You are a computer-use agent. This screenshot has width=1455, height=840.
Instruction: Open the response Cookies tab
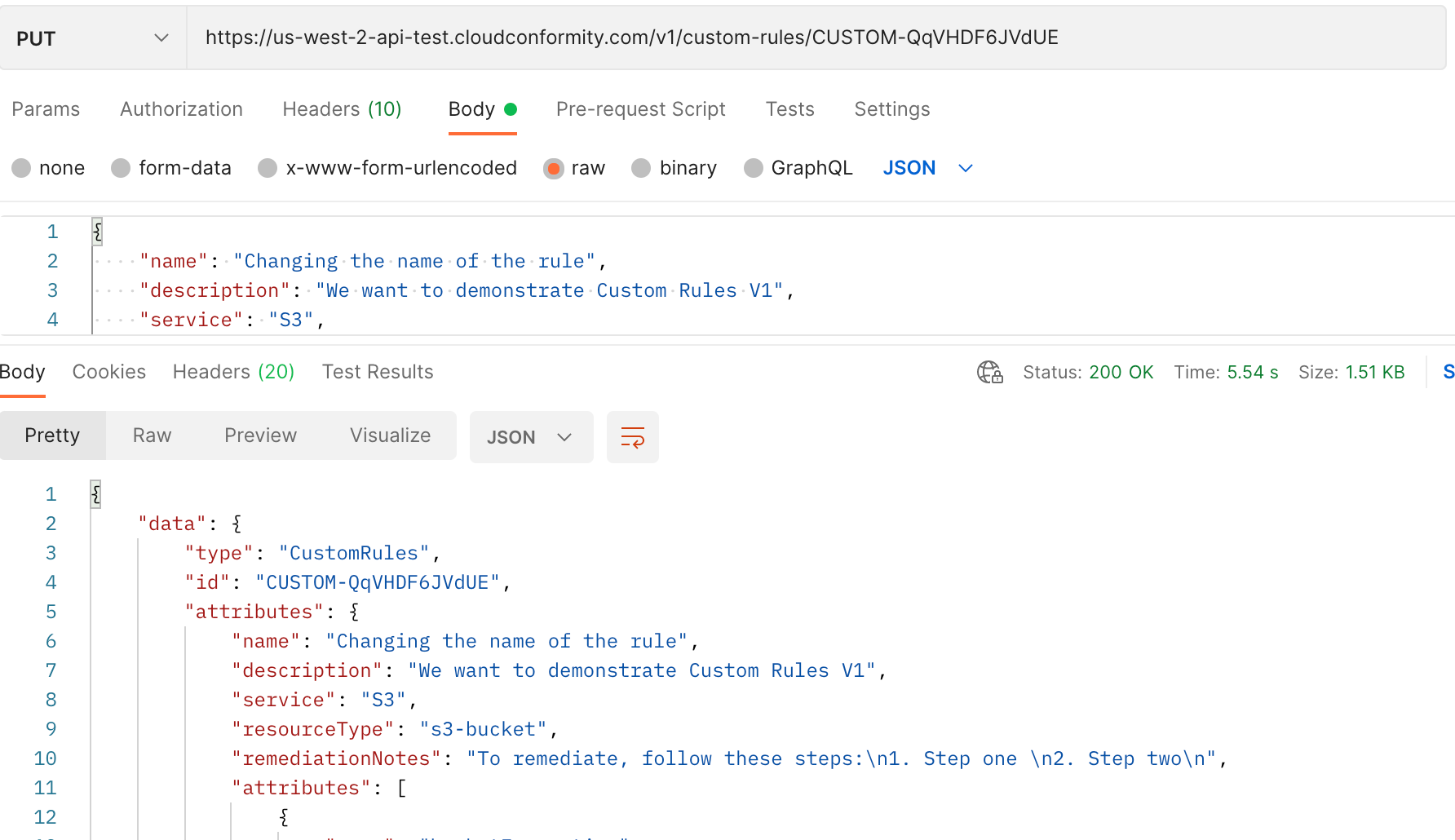pyautogui.click(x=109, y=372)
